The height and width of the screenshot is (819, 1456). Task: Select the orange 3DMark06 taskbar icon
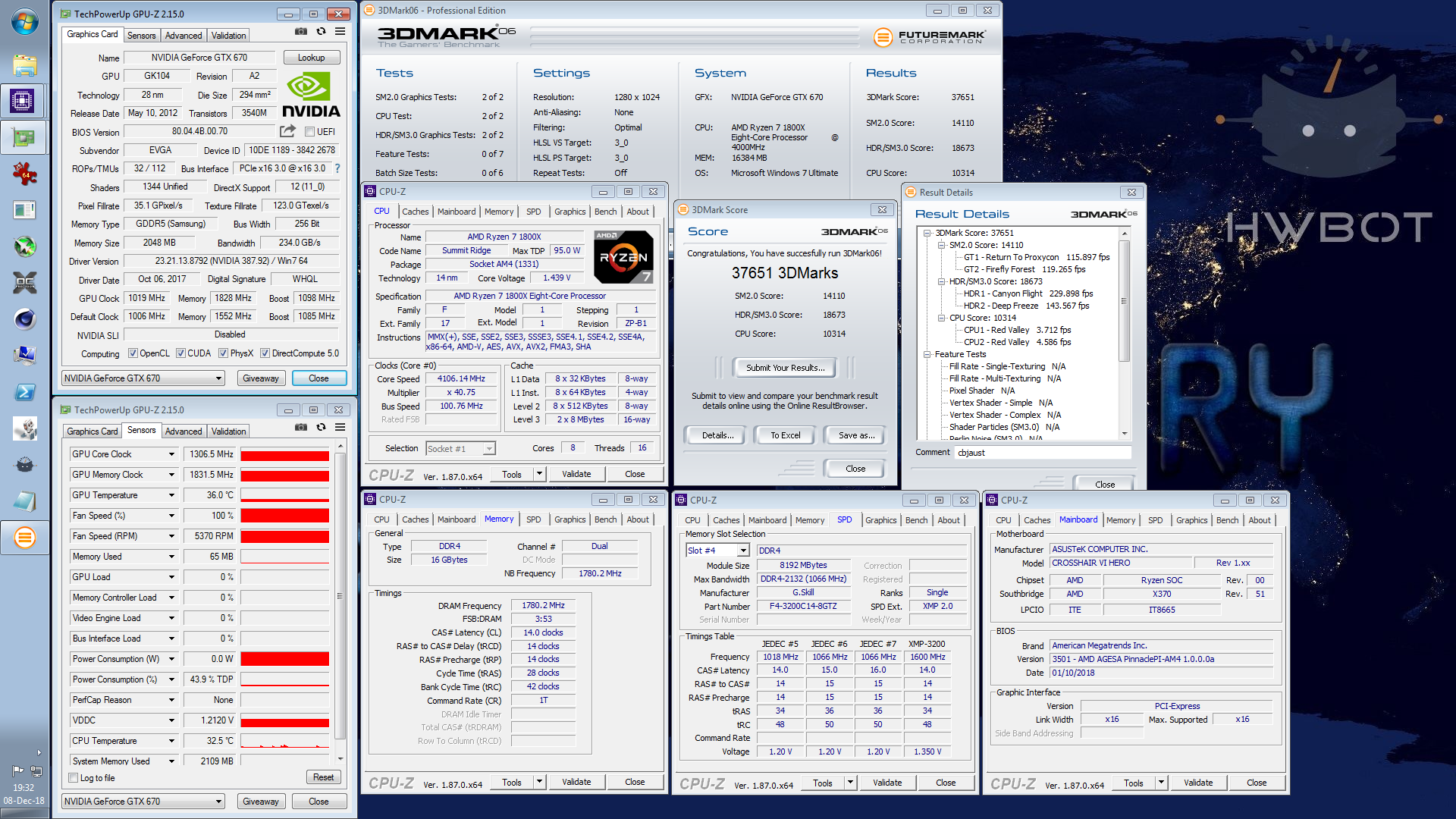24,538
